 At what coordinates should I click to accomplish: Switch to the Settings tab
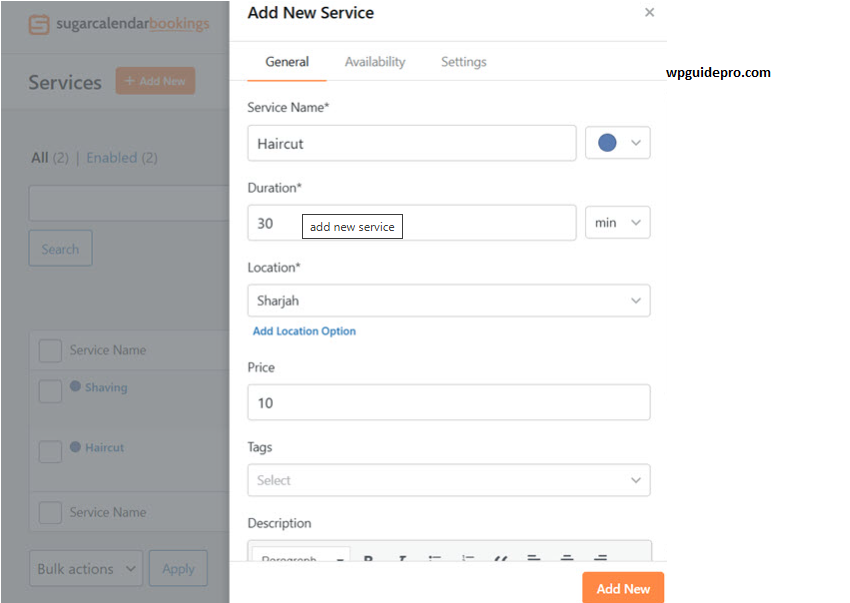pyautogui.click(x=463, y=62)
